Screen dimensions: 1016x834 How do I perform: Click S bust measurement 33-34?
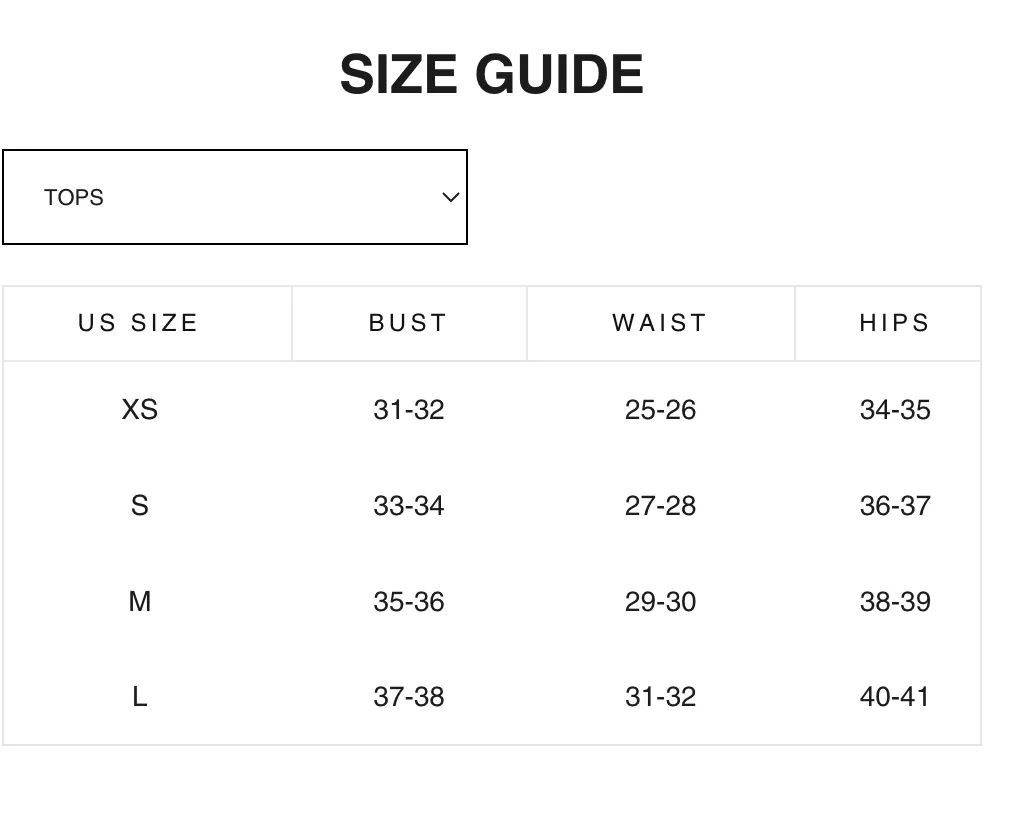click(x=409, y=505)
